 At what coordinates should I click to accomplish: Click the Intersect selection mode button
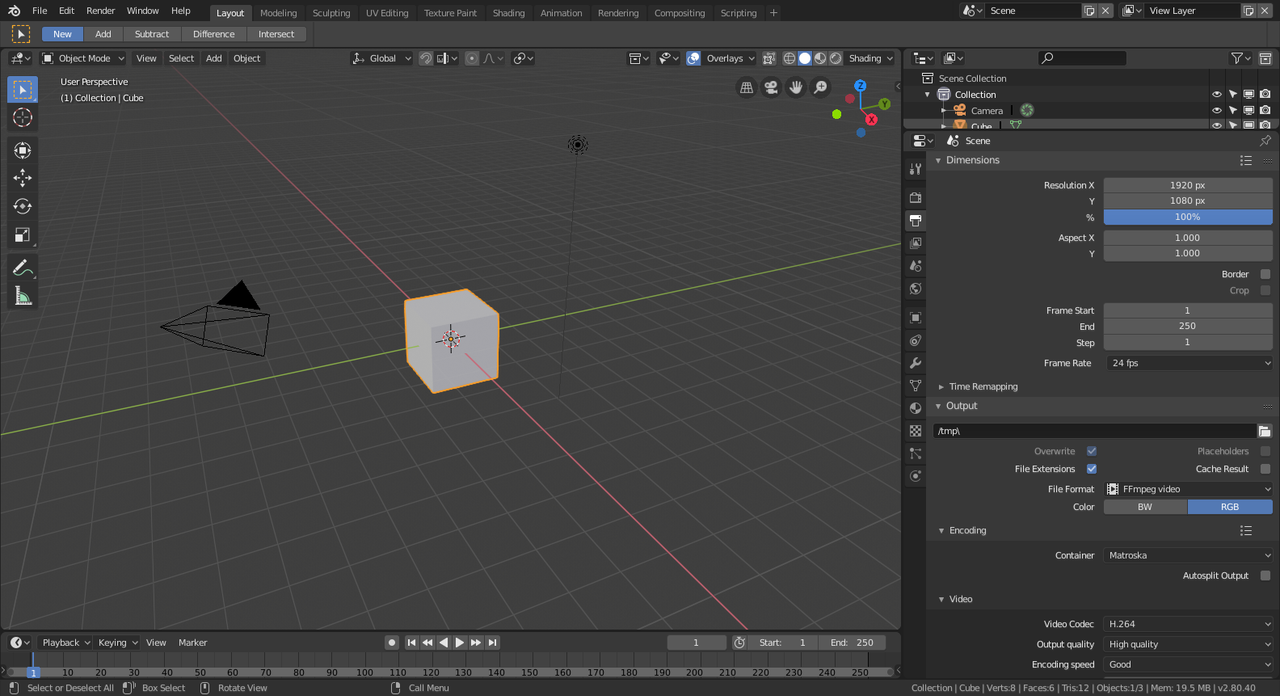(x=276, y=34)
